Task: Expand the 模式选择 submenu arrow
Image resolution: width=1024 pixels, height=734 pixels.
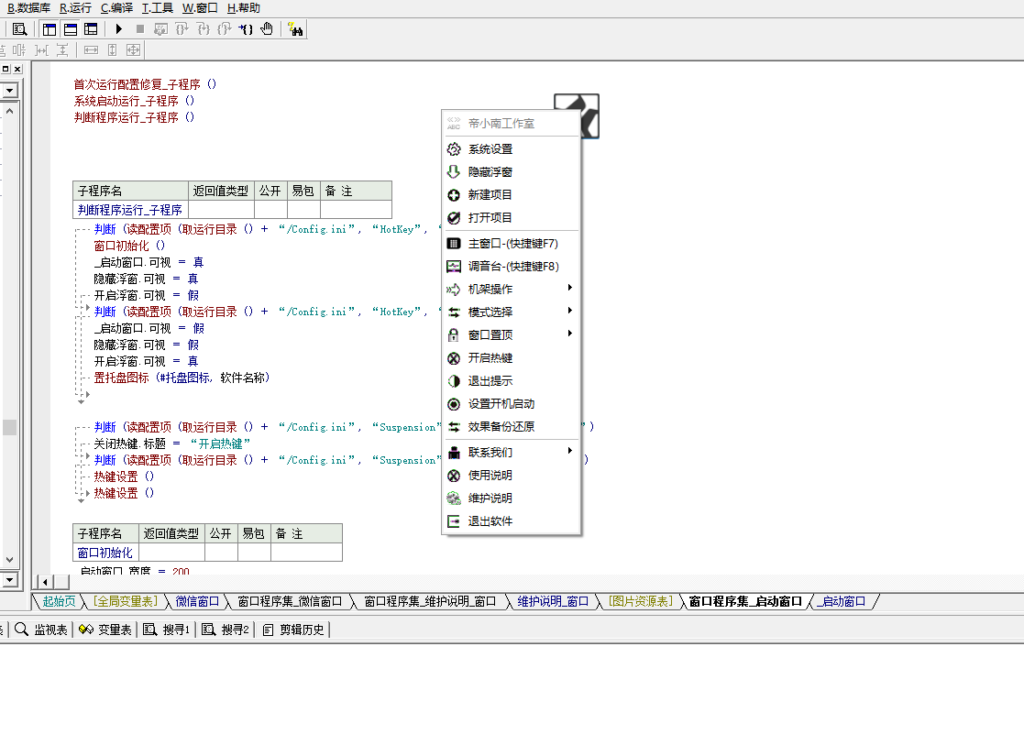Action: coord(570,311)
